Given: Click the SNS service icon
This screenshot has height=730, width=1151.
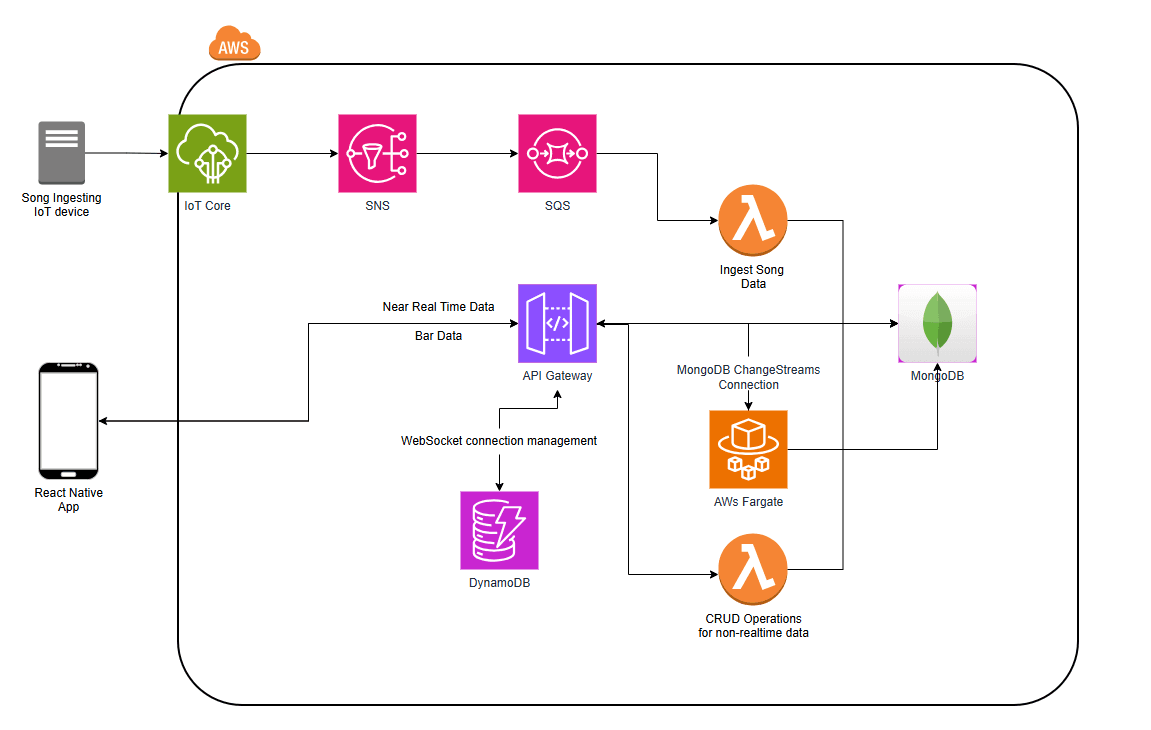Looking at the screenshot, I should (377, 153).
